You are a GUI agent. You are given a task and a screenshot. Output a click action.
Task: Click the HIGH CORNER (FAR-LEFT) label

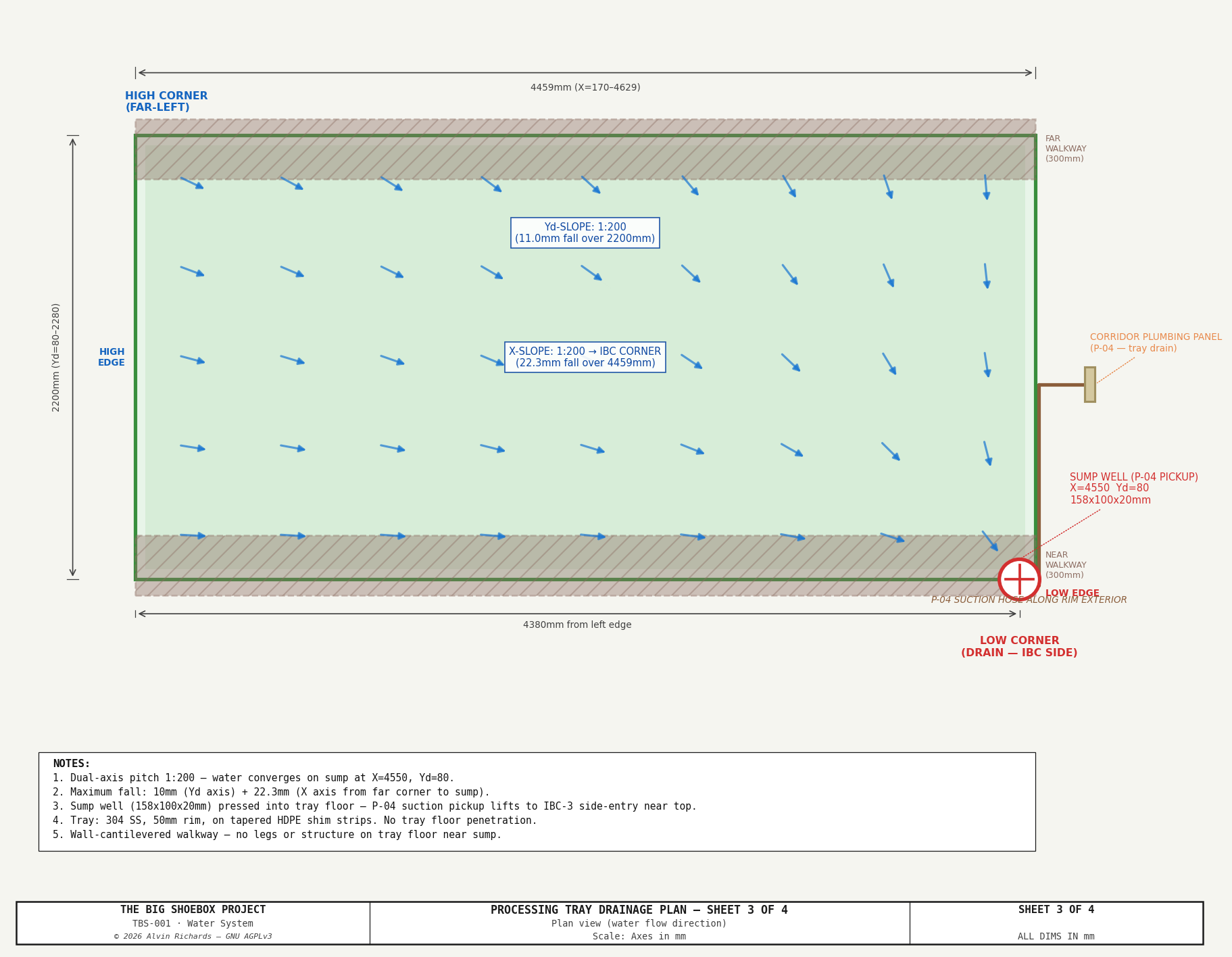[166, 102]
